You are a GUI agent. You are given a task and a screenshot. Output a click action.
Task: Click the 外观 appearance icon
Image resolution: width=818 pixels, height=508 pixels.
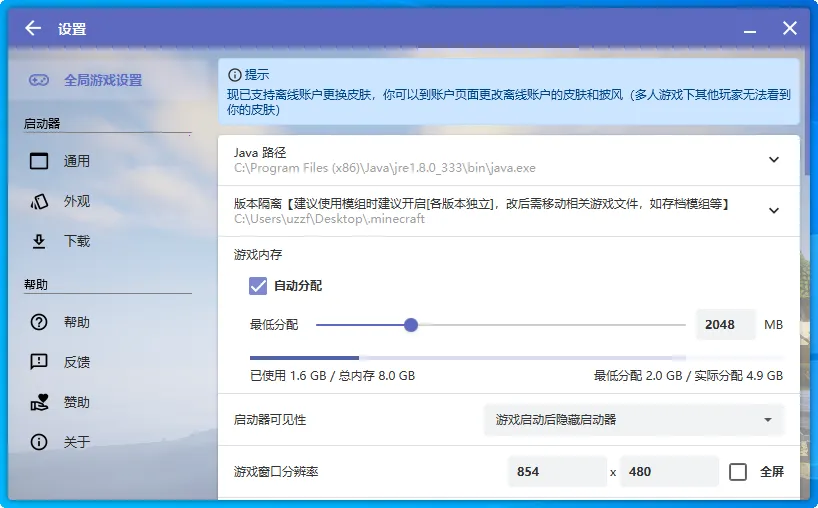tap(39, 201)
